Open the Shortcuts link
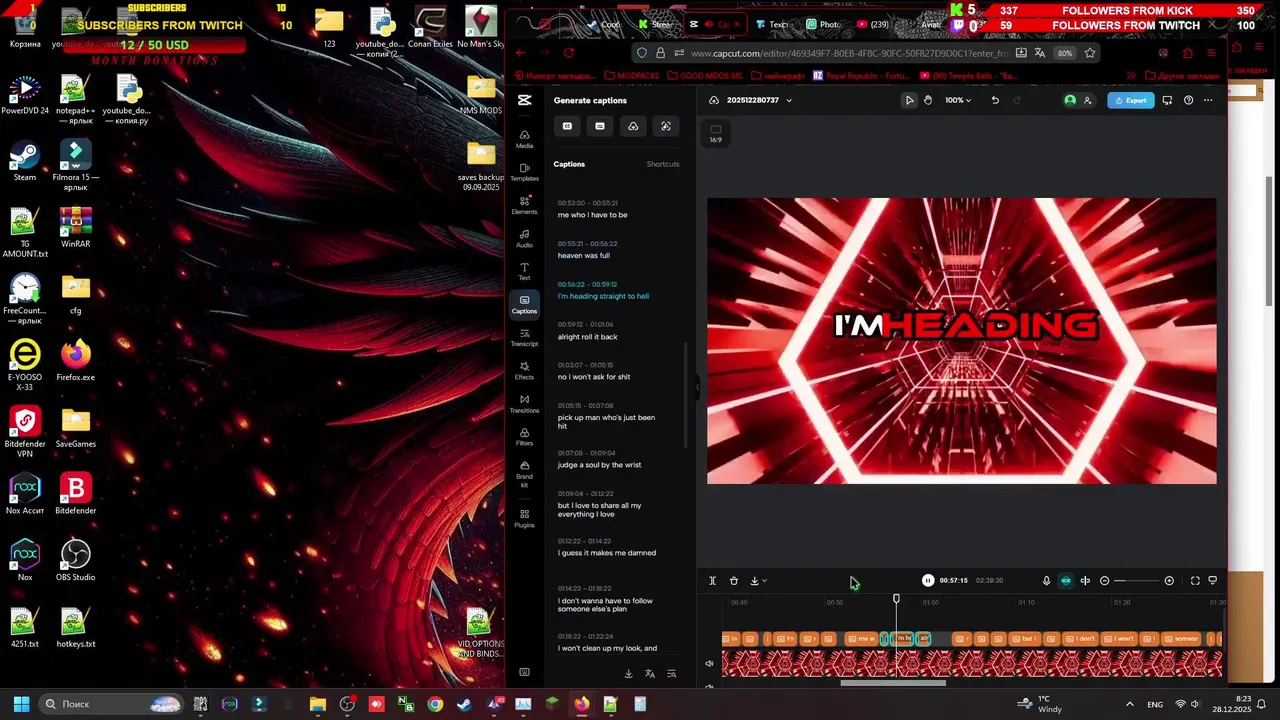 click(663, 164)
